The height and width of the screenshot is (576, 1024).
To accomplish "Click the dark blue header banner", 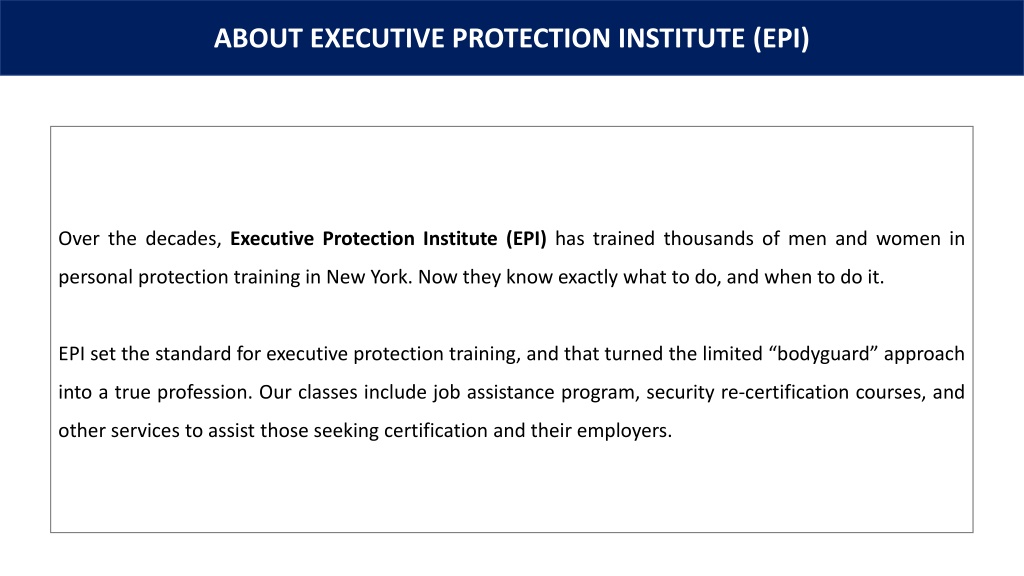I will pyautogui.click(x=512, y=38).
